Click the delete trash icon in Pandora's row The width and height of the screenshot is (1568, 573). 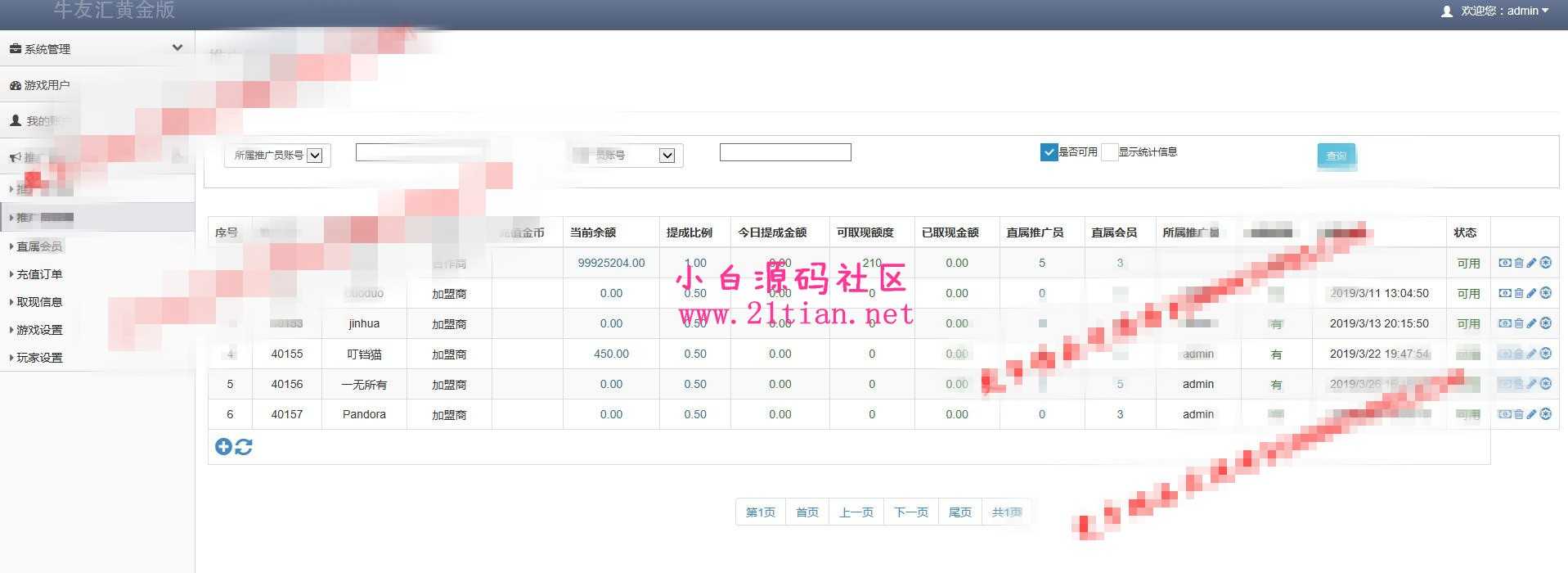(1518, 414)
